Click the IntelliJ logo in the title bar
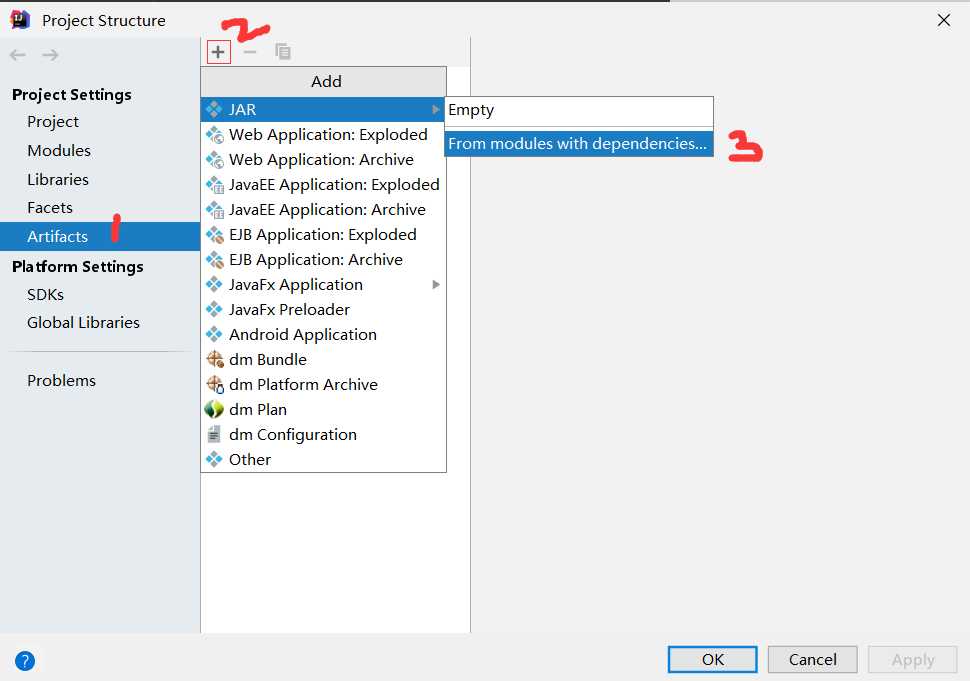The height and width of the screenshot is (681, 970). tap(20, 20)
